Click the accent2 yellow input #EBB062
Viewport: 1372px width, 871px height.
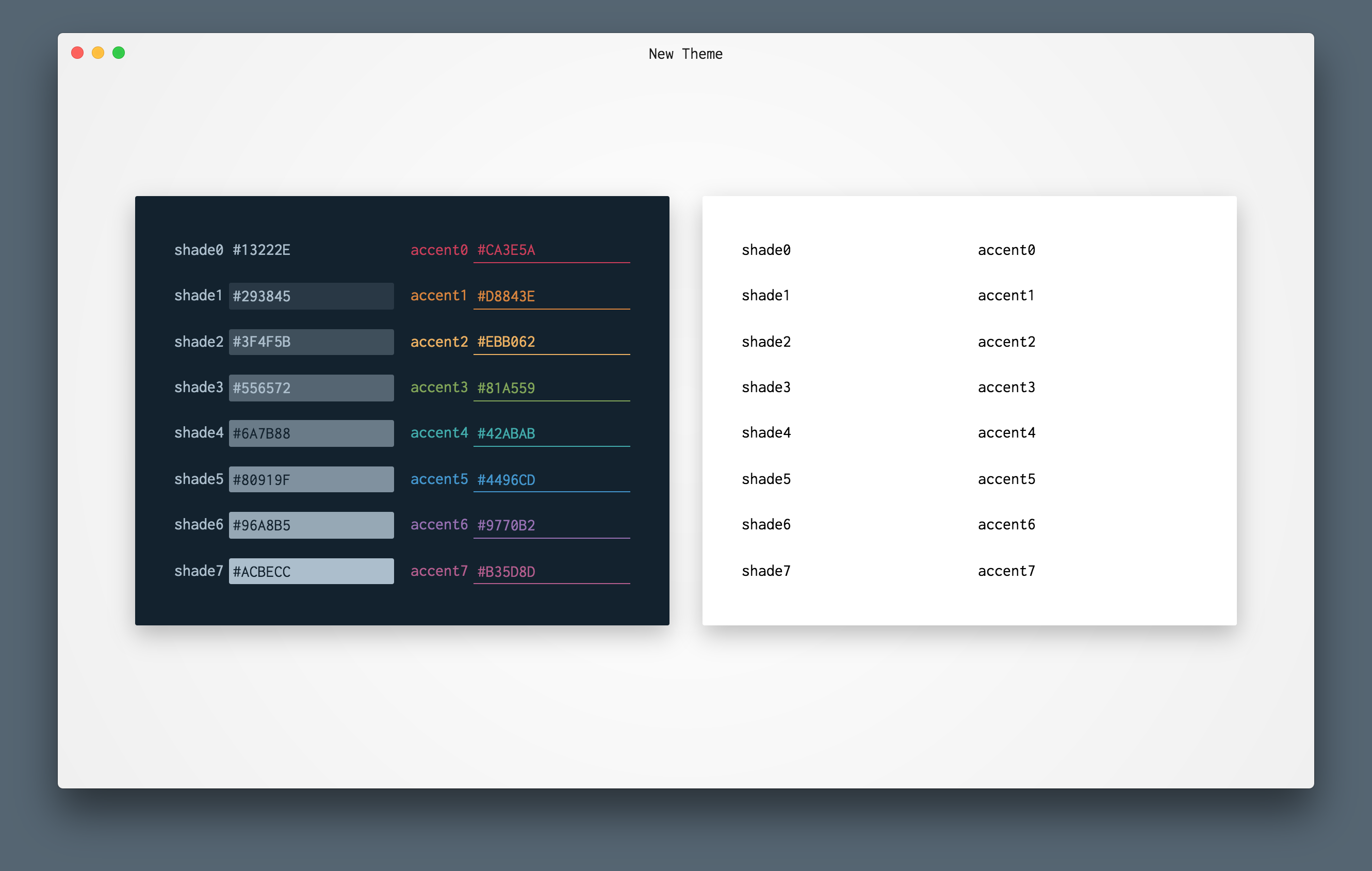coord(551,342)
